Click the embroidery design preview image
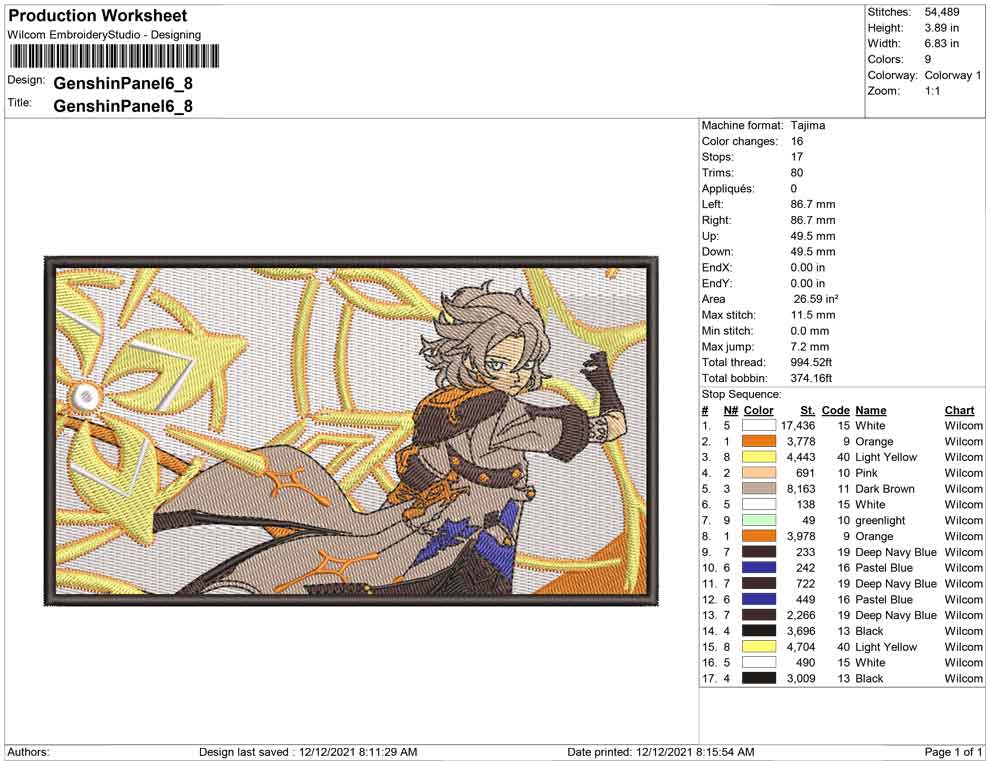Image resolution: width=990 pixels, height=762 pixels. 351,431
